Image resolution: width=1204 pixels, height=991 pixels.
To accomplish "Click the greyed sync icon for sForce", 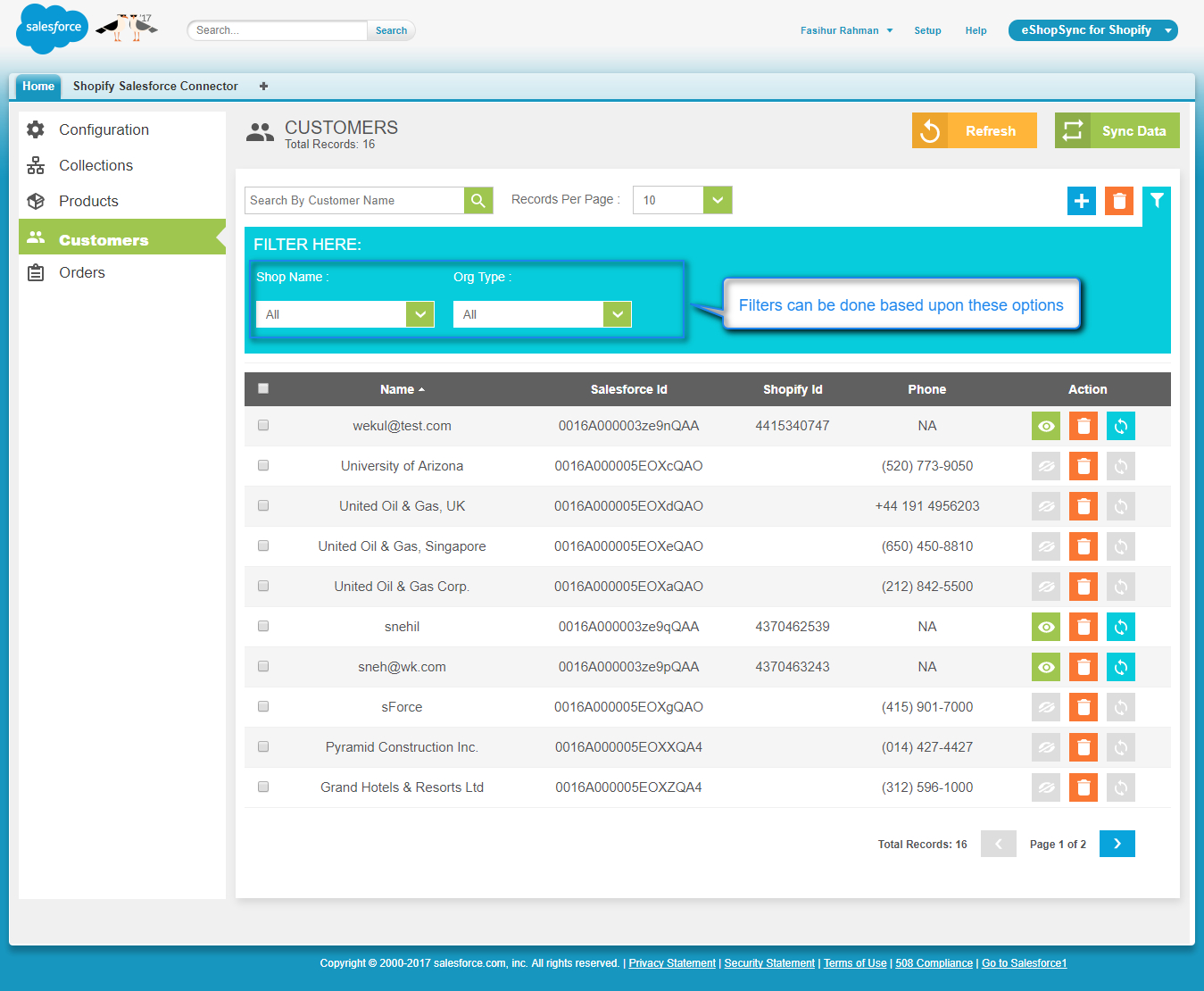I will coord(1121,707).
